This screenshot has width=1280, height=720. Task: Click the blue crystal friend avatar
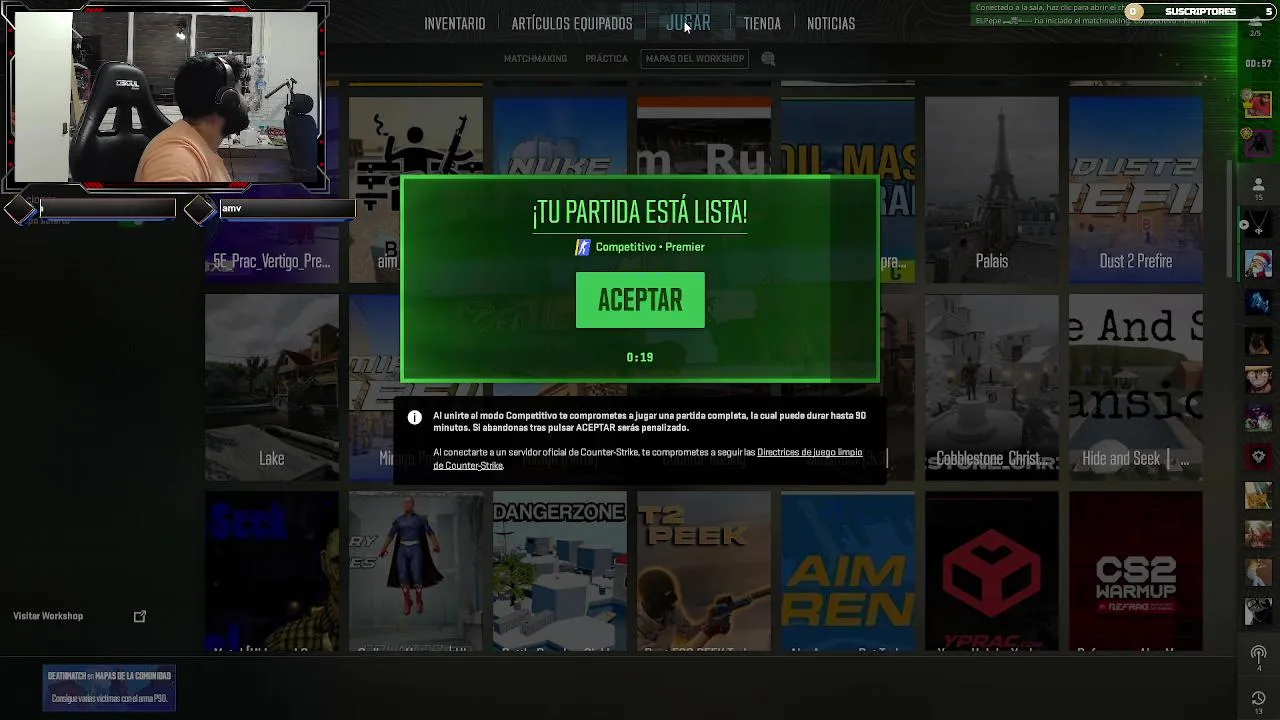1258,302
